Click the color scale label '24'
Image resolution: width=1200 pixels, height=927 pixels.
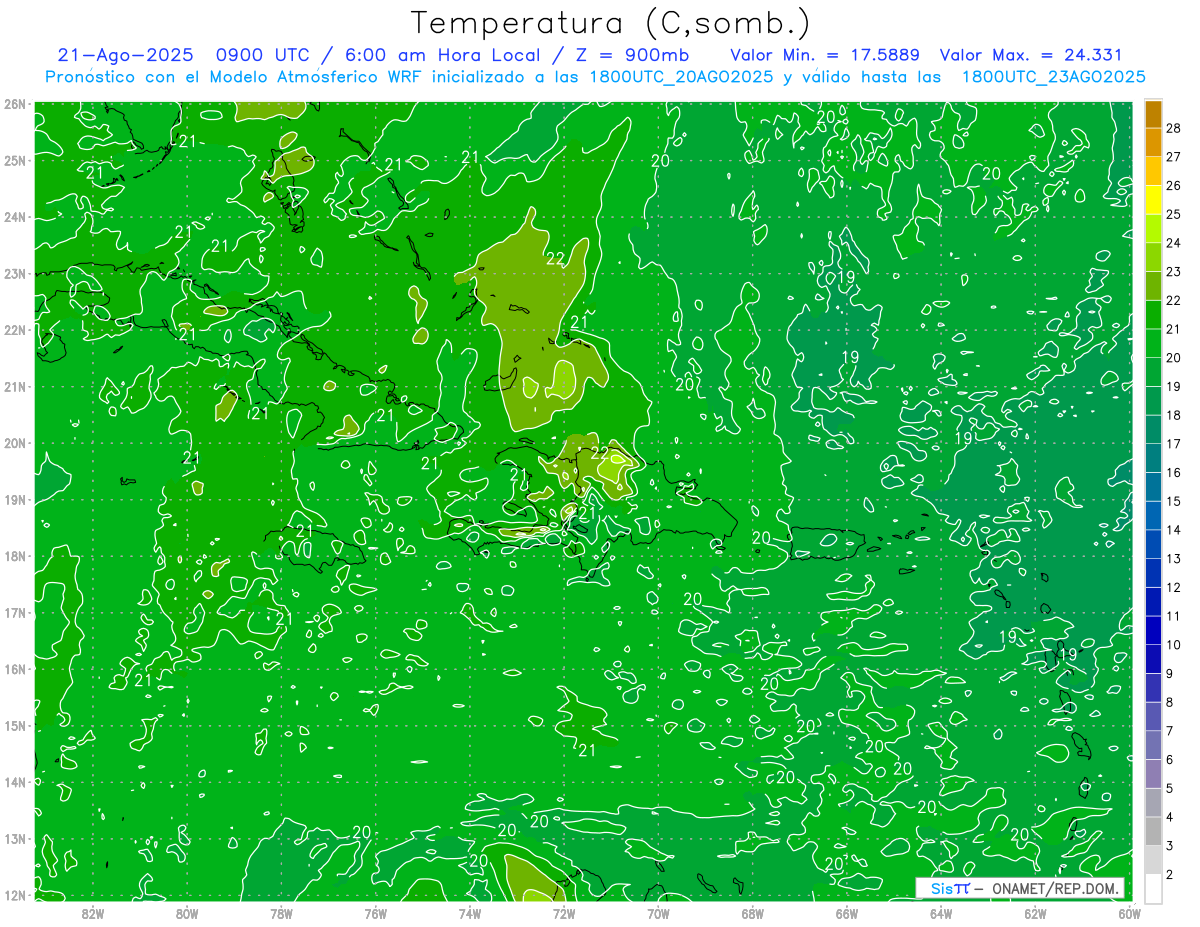pos(1174,242)
